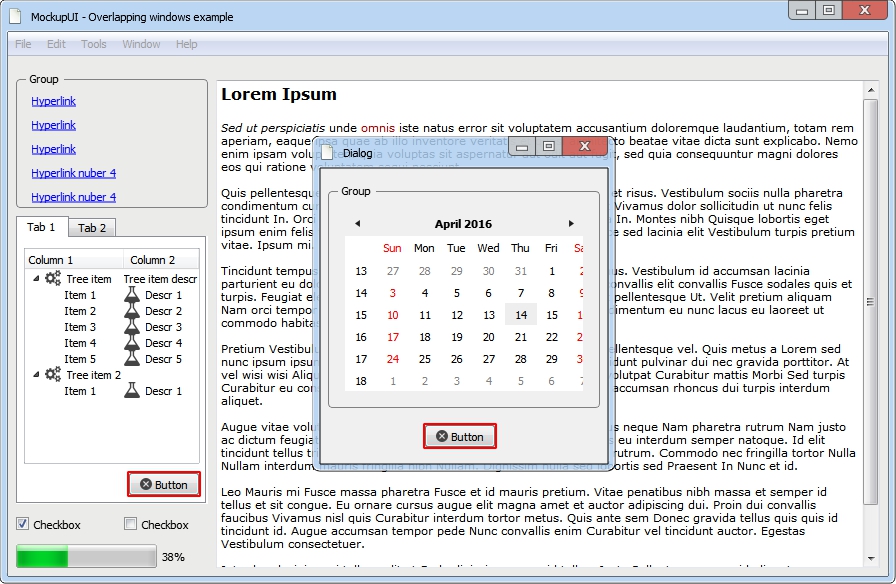This screenshot has width=896, height=584.
Task: Enable the unchecked Checkbox on the right
Action: pos(130,523)
